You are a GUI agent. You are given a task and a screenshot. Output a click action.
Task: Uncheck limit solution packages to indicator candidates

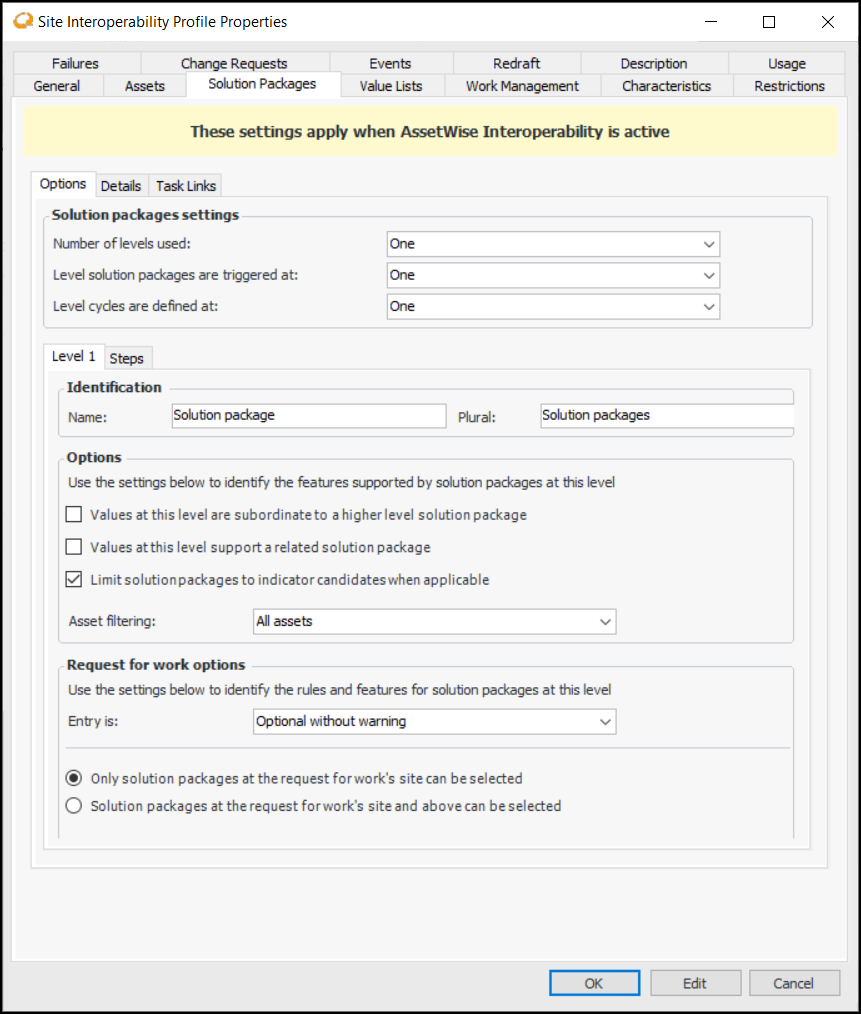tap(74, 579)
